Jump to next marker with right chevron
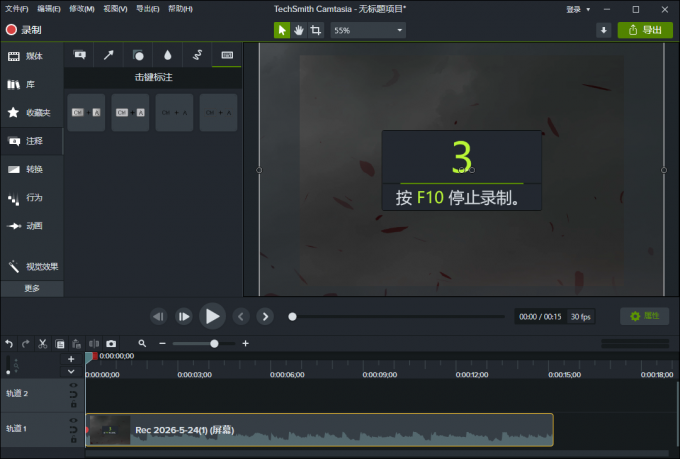The width and height of the screenshot is (680, 459). click(x=265, y=317)
